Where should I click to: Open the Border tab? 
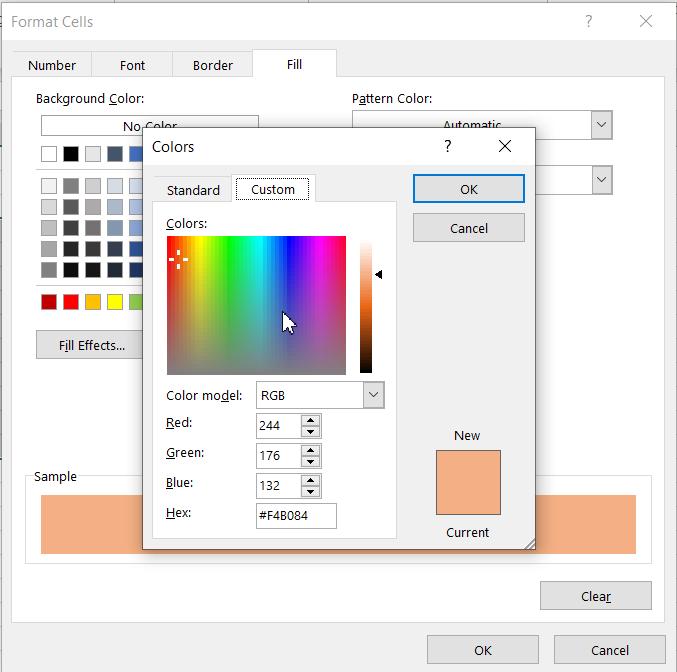213,65
